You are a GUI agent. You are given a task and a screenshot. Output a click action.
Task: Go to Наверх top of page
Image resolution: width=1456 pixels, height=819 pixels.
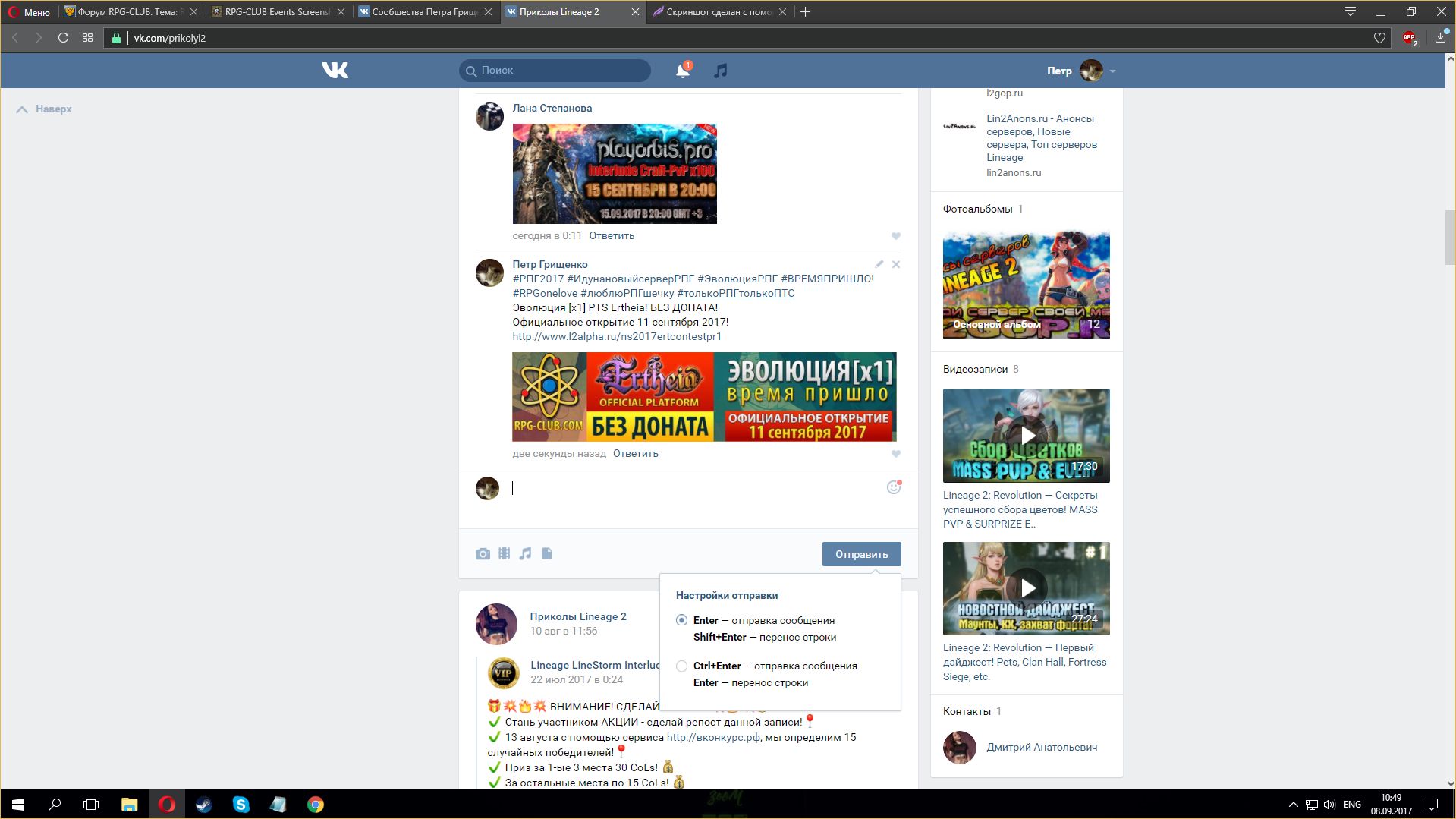click(45, 109)
